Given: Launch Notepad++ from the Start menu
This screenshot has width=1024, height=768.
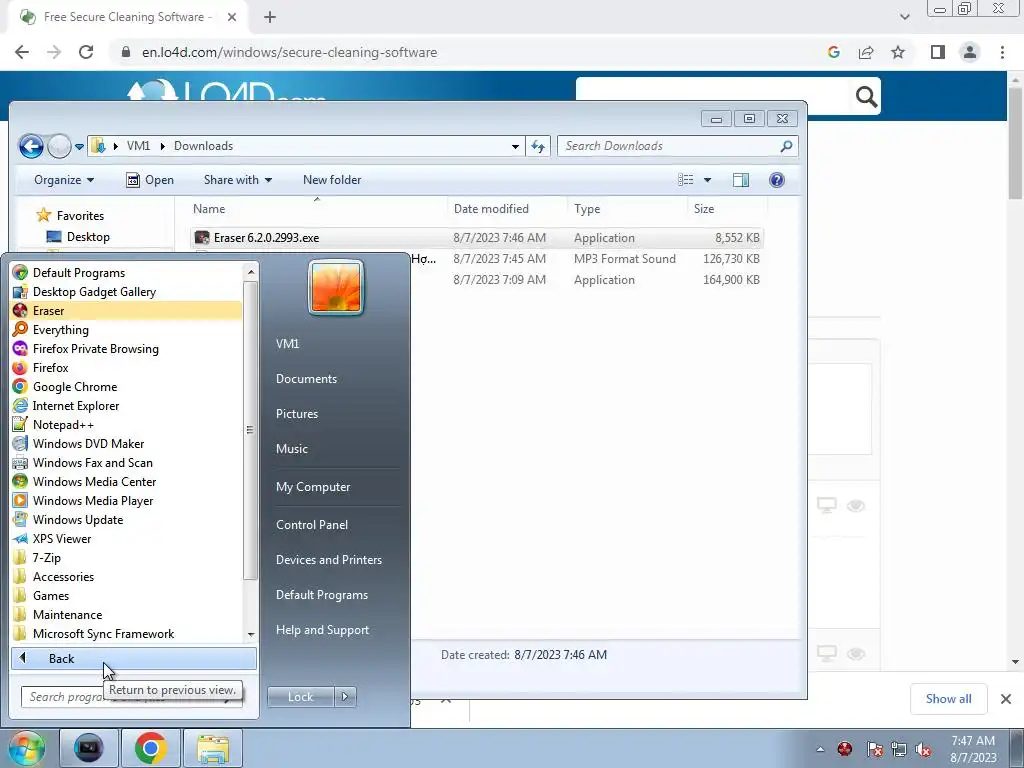Looking at the screenshot, I should coord(127,424).
